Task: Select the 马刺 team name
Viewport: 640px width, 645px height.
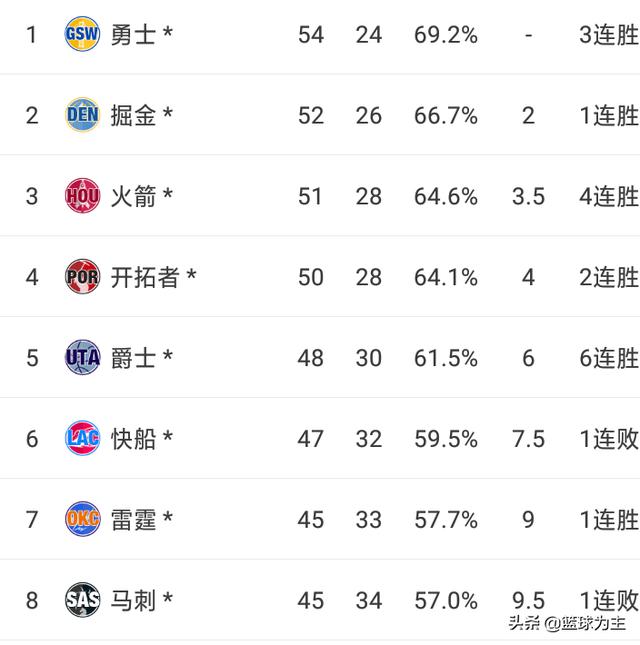Action: [133, 601]
